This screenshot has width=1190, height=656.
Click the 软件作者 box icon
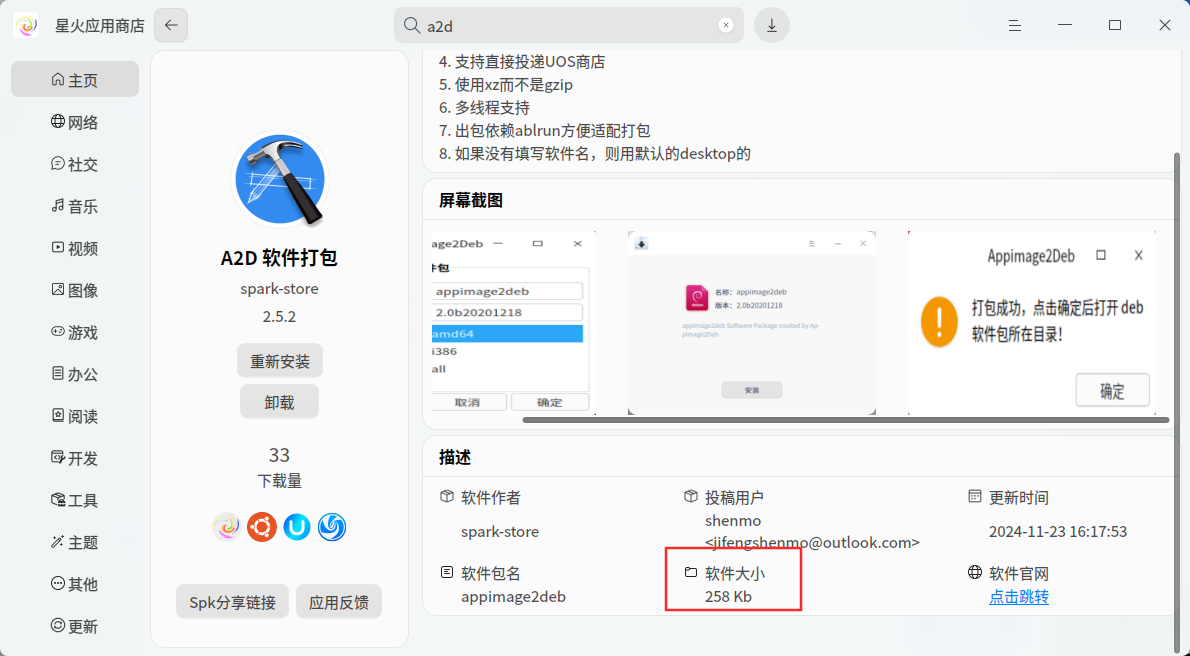(446, 497)
